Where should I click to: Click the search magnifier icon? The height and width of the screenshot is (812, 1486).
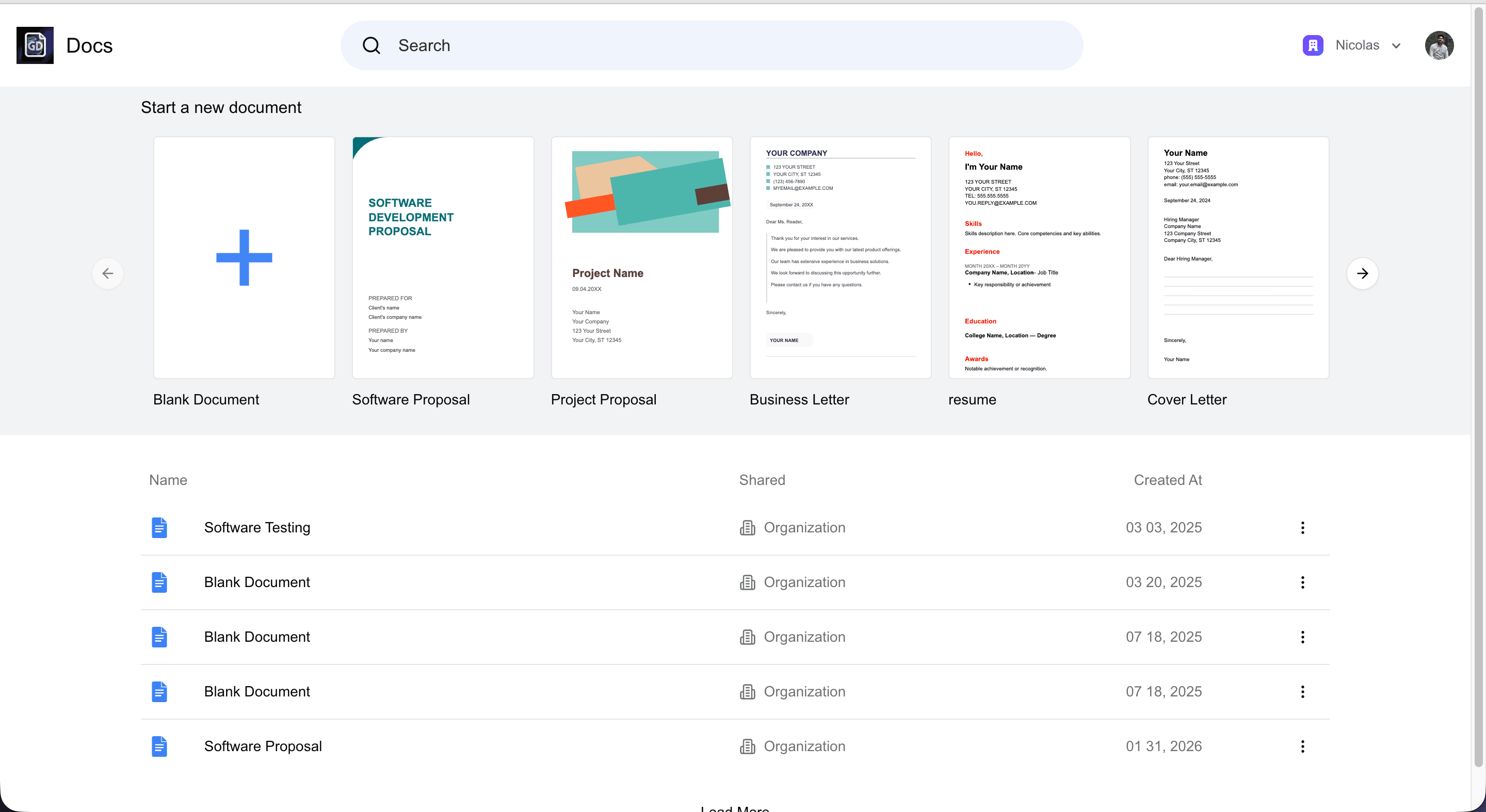pyautogui.click(x=371, y=45)
